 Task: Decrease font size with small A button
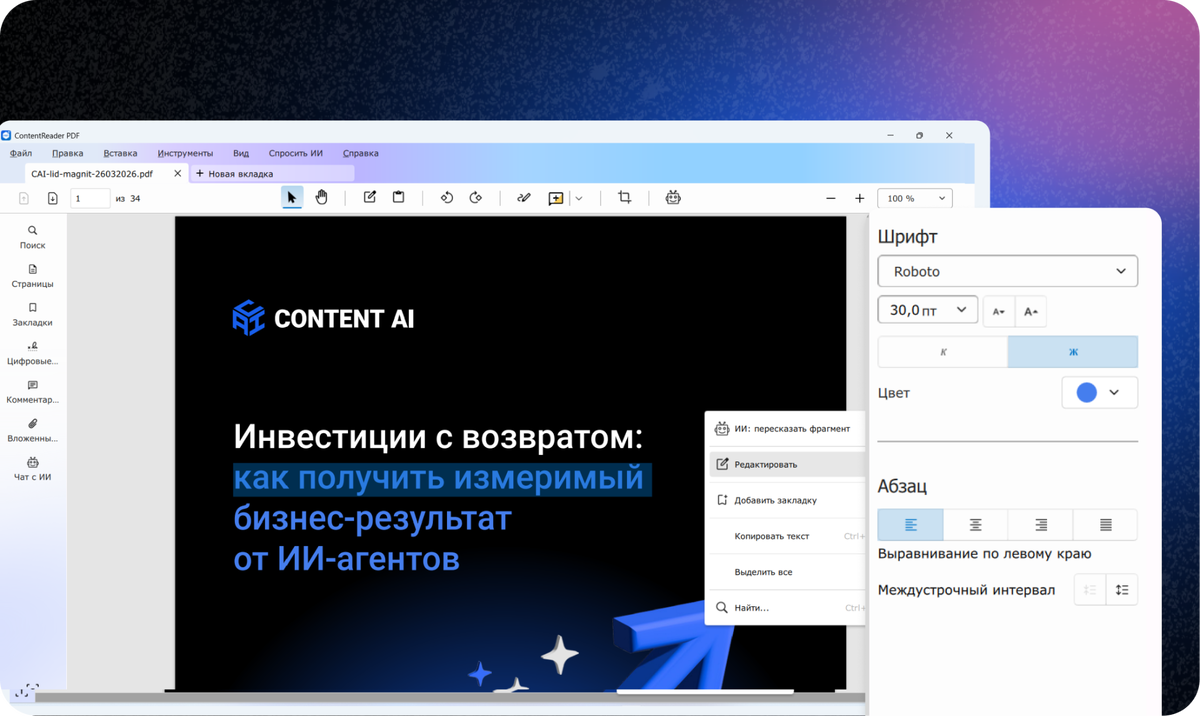(998, 311)
